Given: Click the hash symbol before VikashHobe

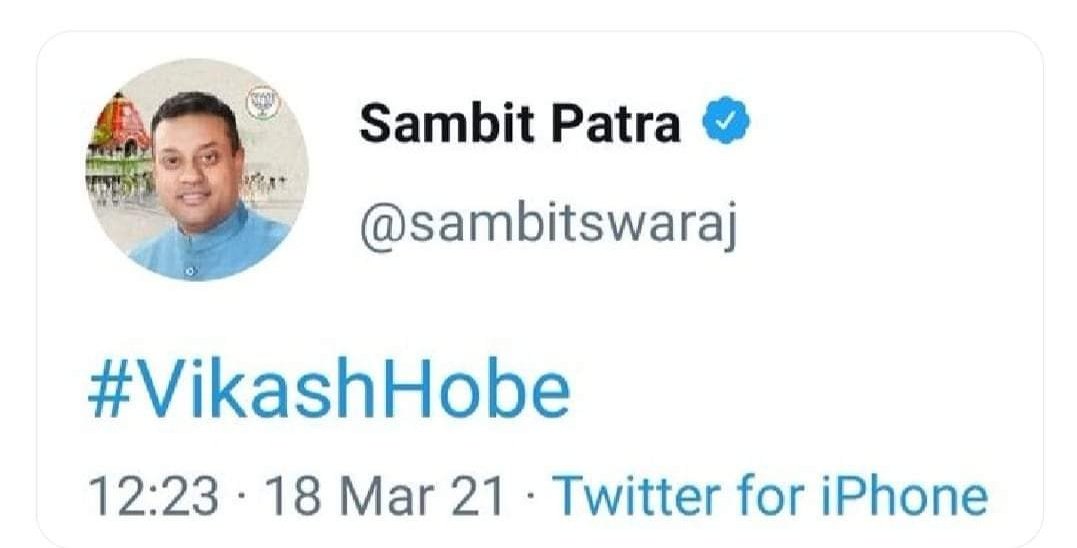Looking at the screenshot, I should coord(109,394).
